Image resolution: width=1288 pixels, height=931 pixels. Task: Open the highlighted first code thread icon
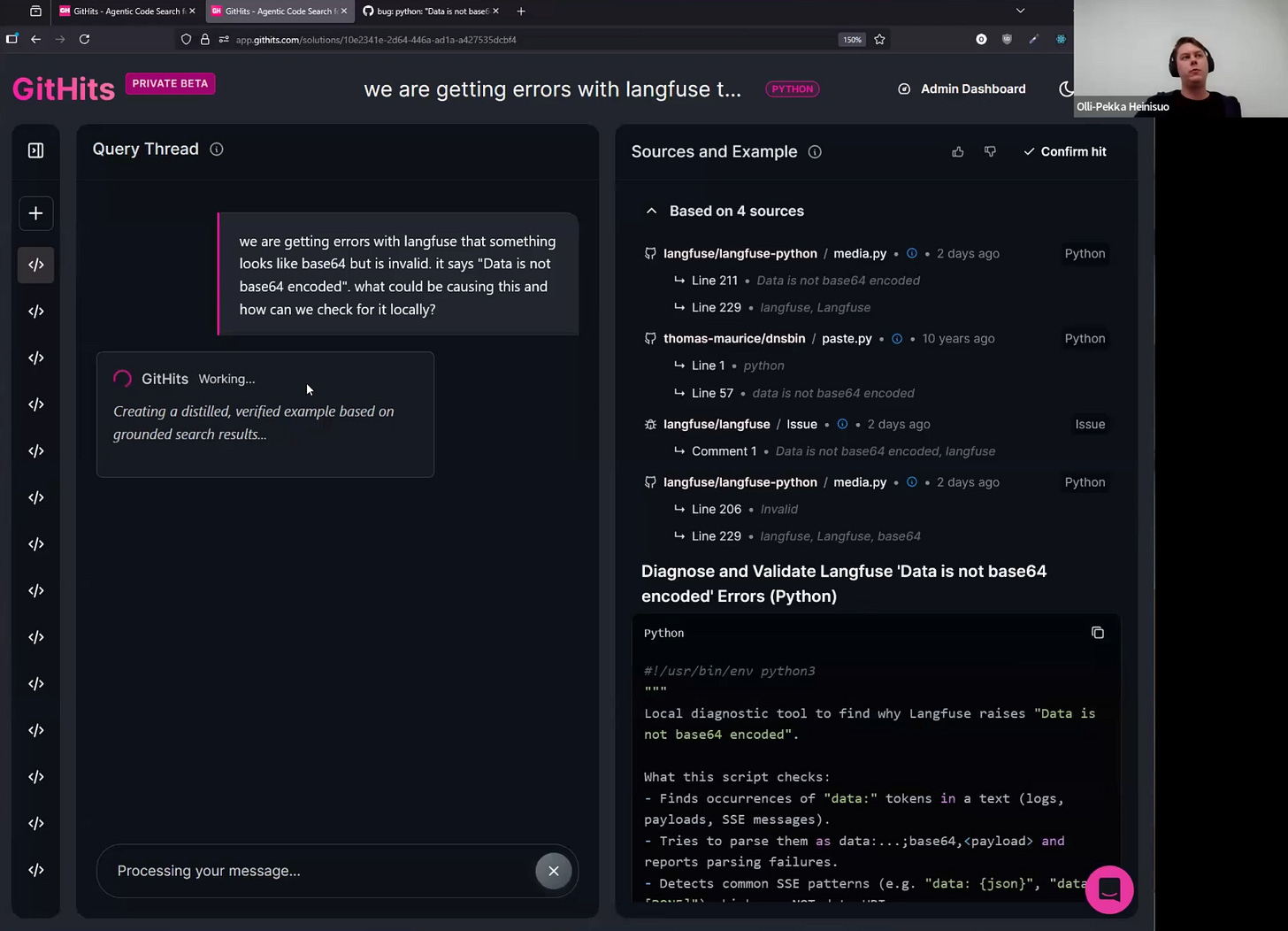pyautogui.click(x=35, y=265)
